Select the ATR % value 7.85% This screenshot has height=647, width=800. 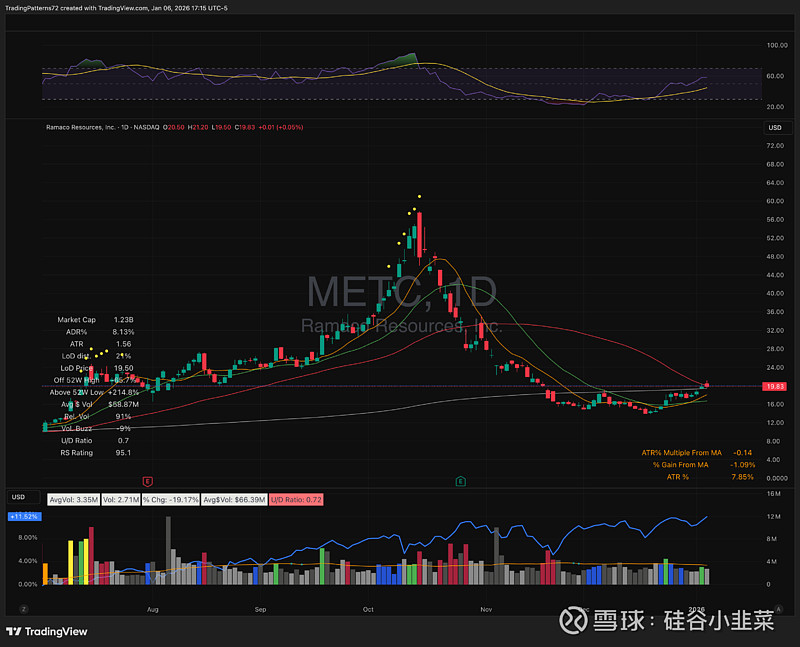(x=742, y=477)
